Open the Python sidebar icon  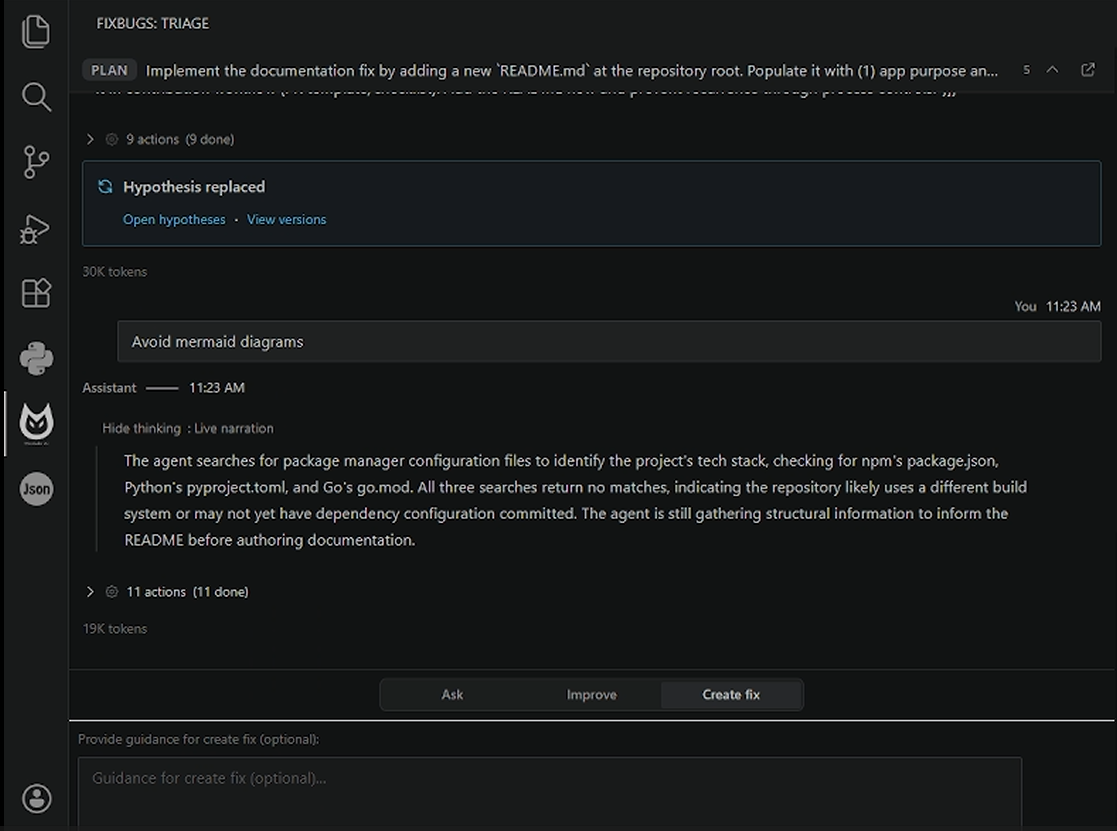(x=36, y=358)
